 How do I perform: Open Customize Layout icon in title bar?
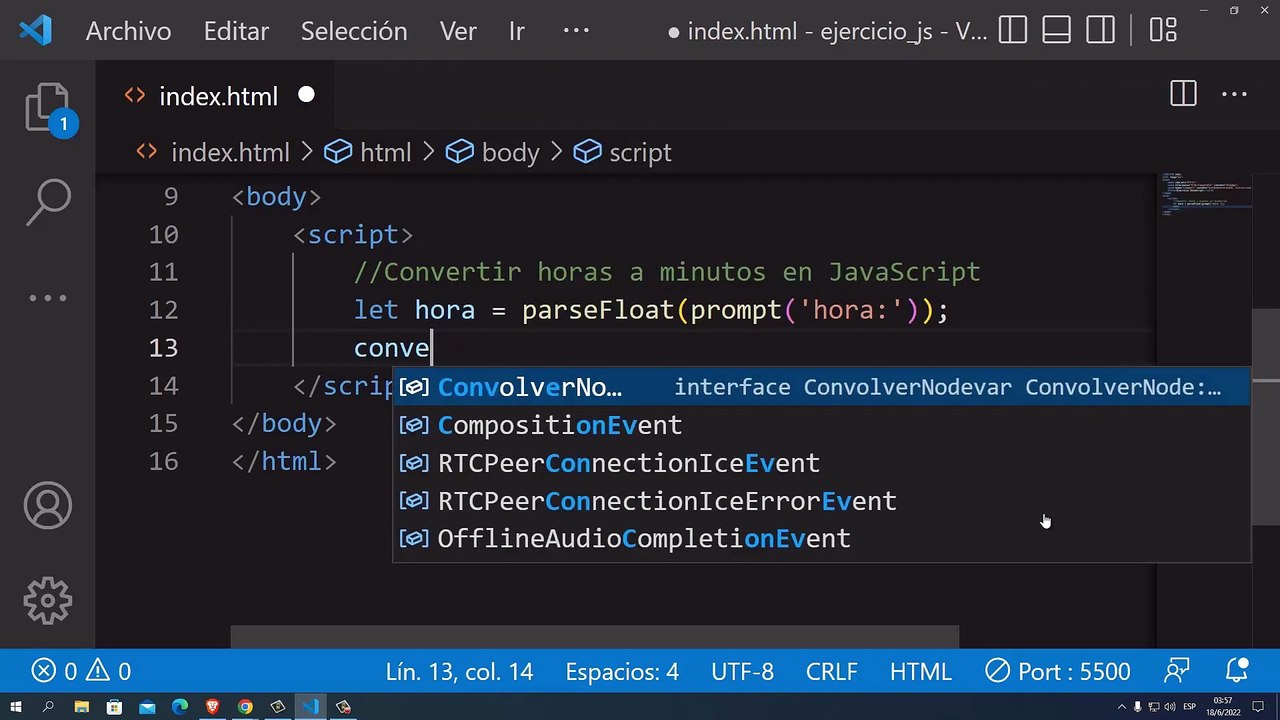(x=1163, y=31)
